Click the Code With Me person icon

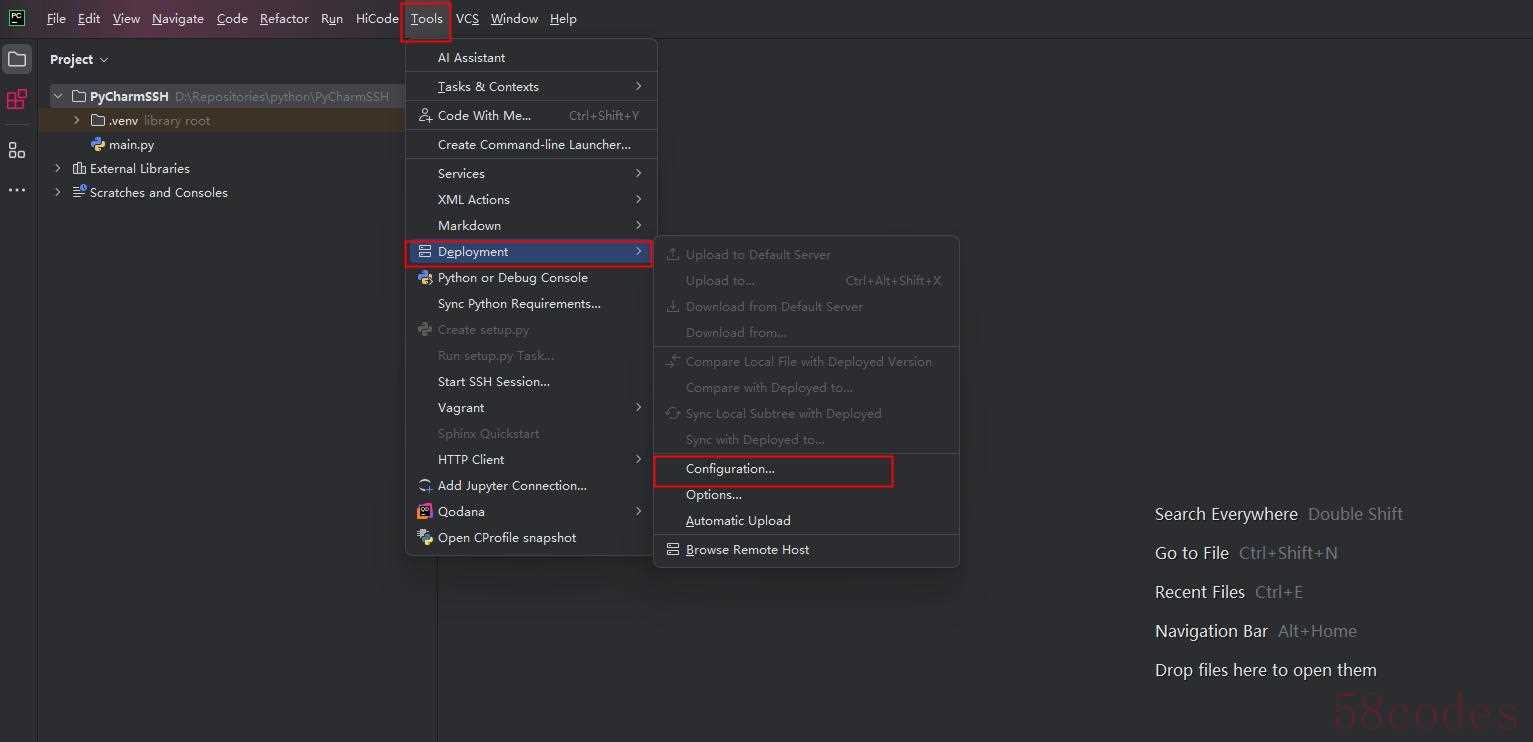coord(425,116)
